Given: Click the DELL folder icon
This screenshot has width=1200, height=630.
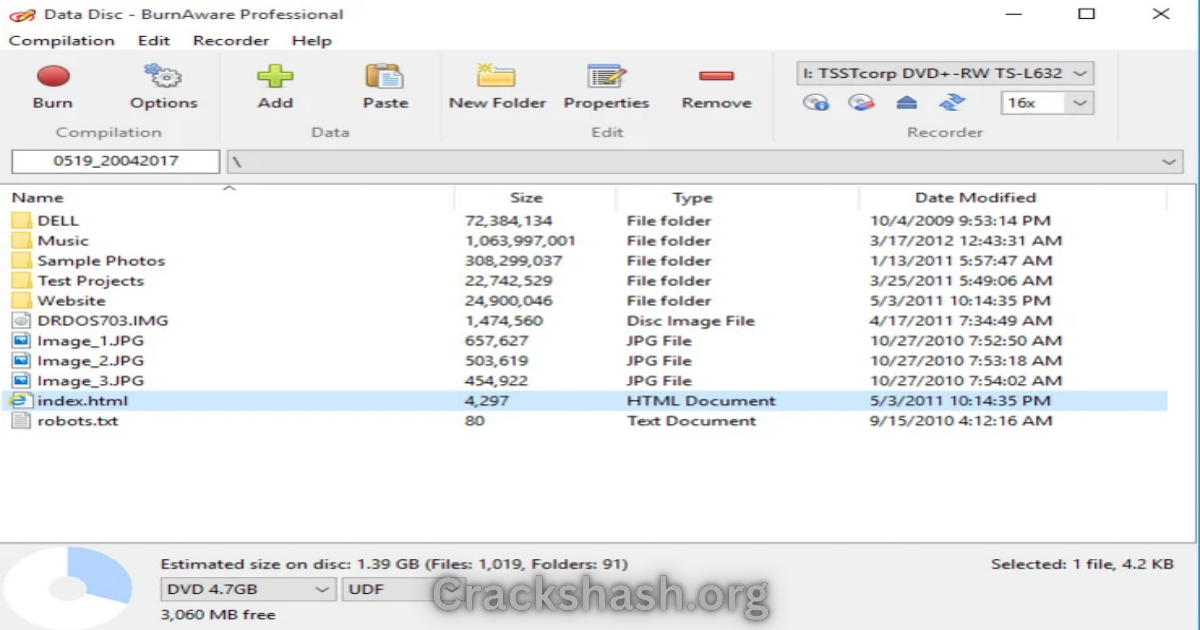Looking at the screenshot, I should [22, 221].
